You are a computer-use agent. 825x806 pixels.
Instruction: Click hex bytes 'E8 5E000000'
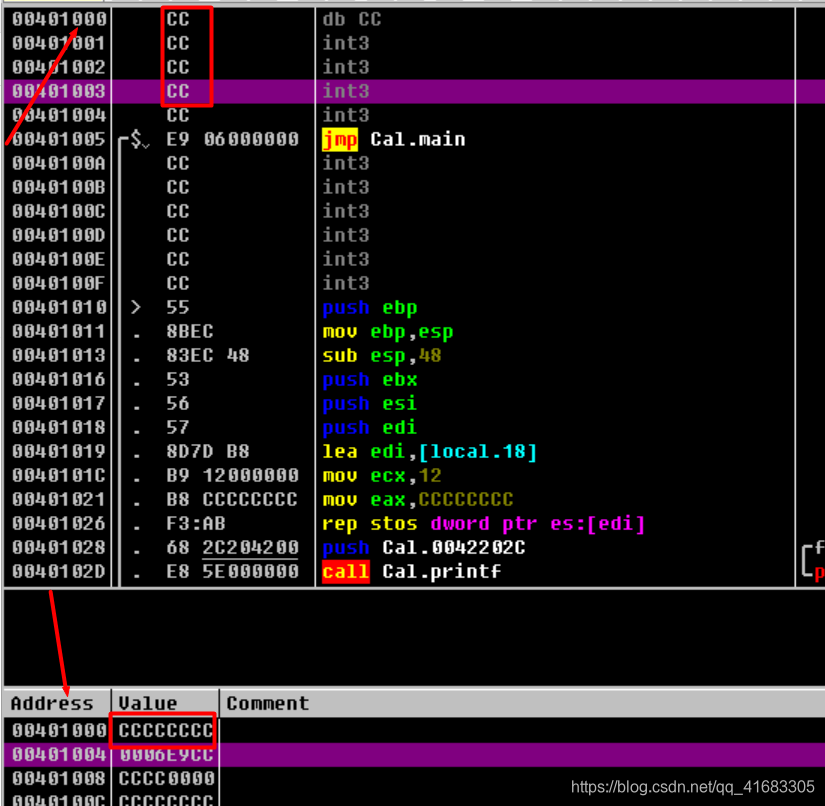coord(233,572)
